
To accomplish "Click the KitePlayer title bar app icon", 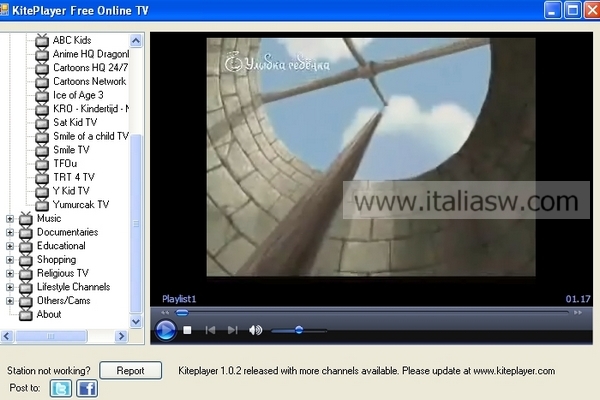I will pyautogui.click(x=3, y=10).
